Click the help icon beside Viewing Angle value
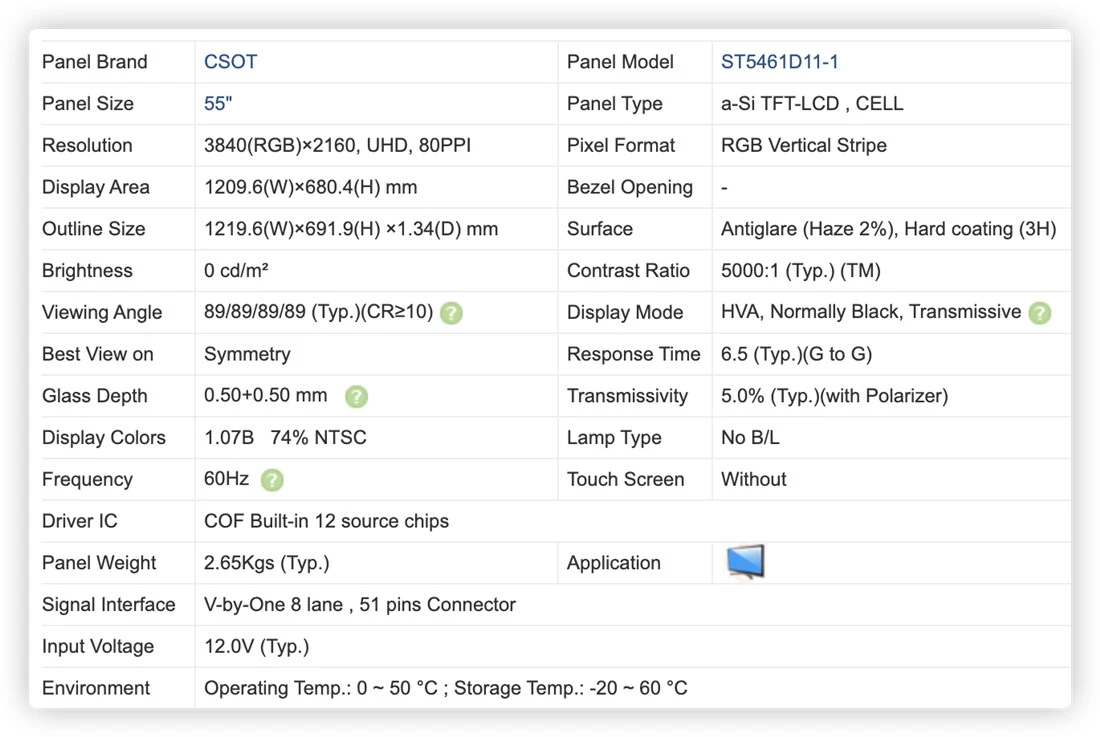 [451, 313]
